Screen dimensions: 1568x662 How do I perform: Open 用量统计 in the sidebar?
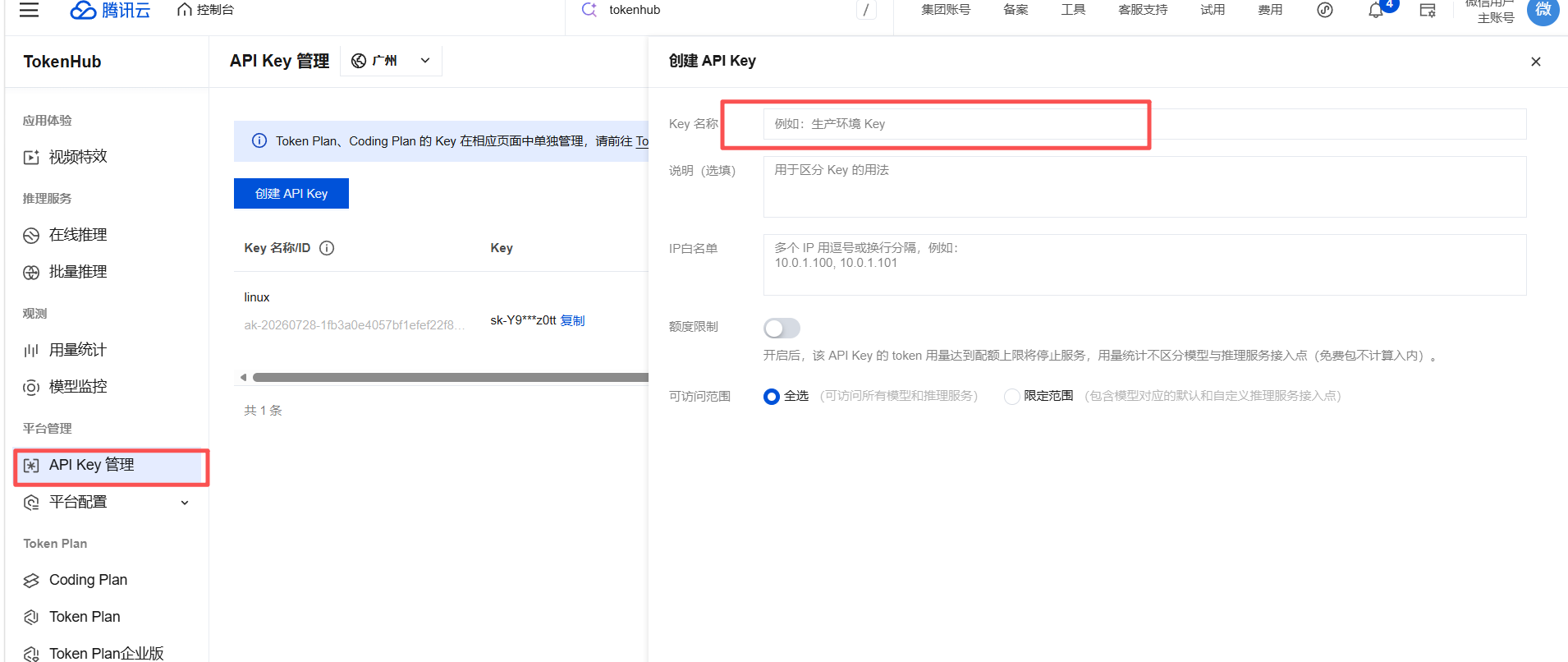[78, 350]
